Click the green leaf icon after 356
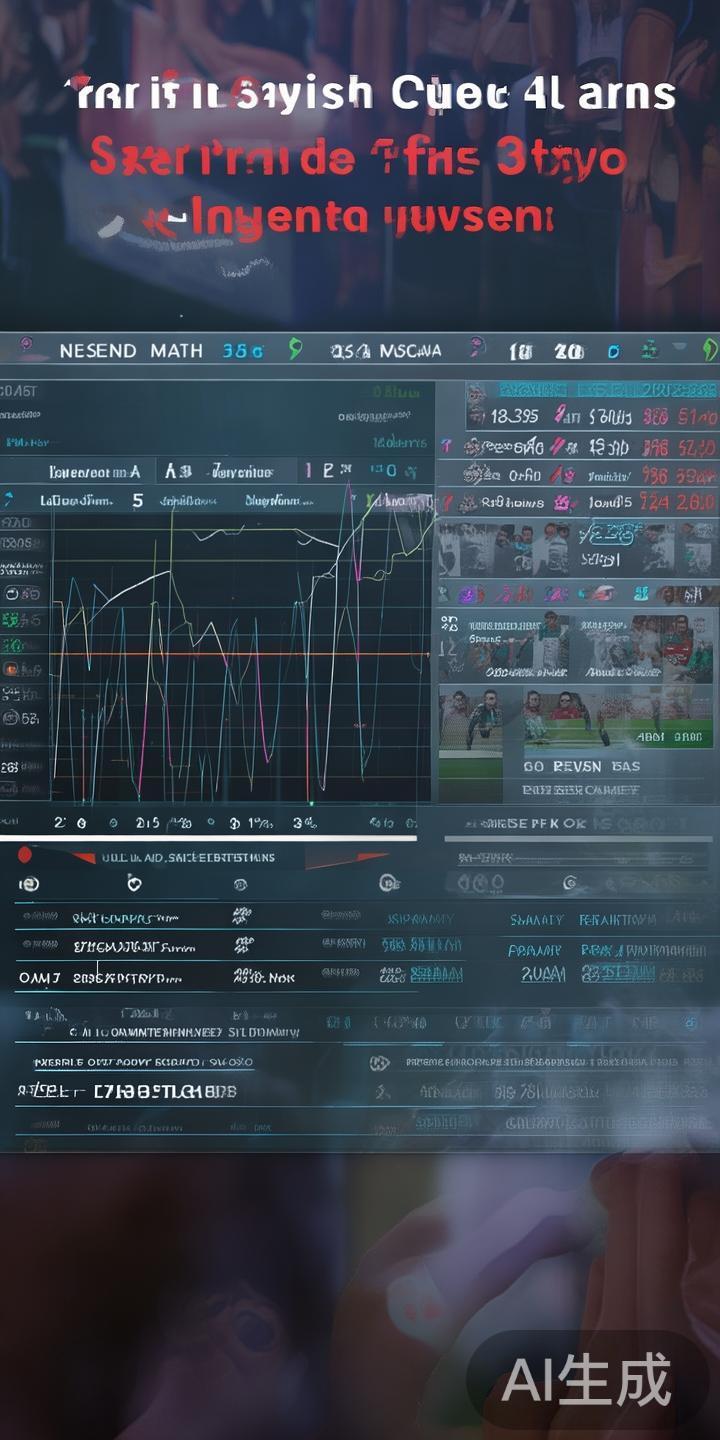 tap(295, 349)
